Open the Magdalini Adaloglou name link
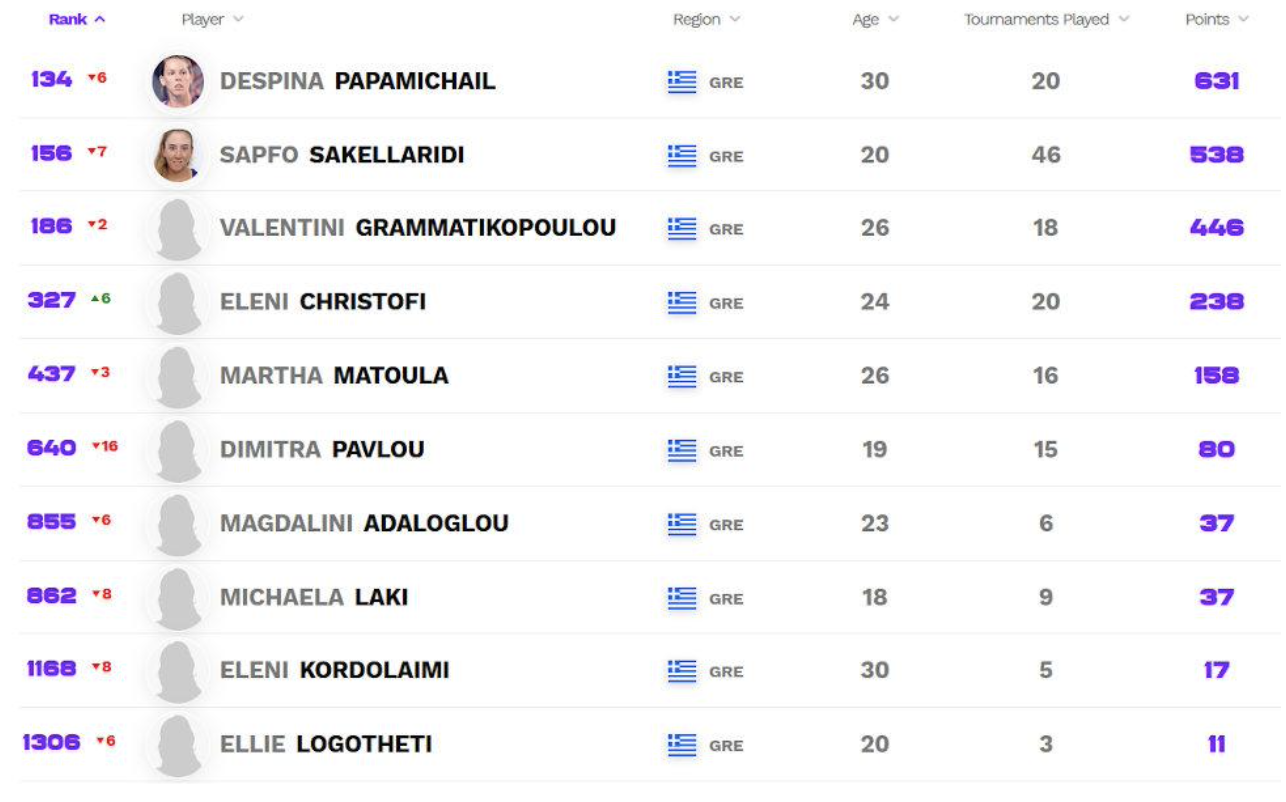Viewport: 1286px width, 802px height. (364, 523)
